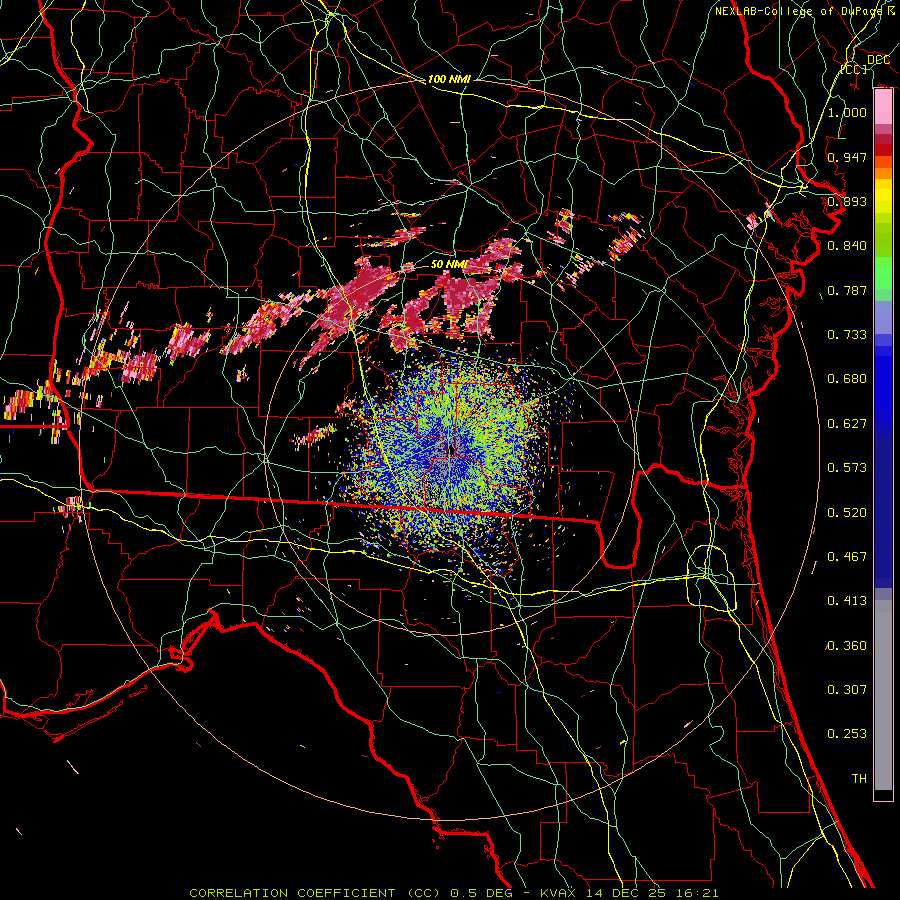This screenshot has height=900, width=900.
Task: Select the 0.307 scale value
Action: click(847, 690)
